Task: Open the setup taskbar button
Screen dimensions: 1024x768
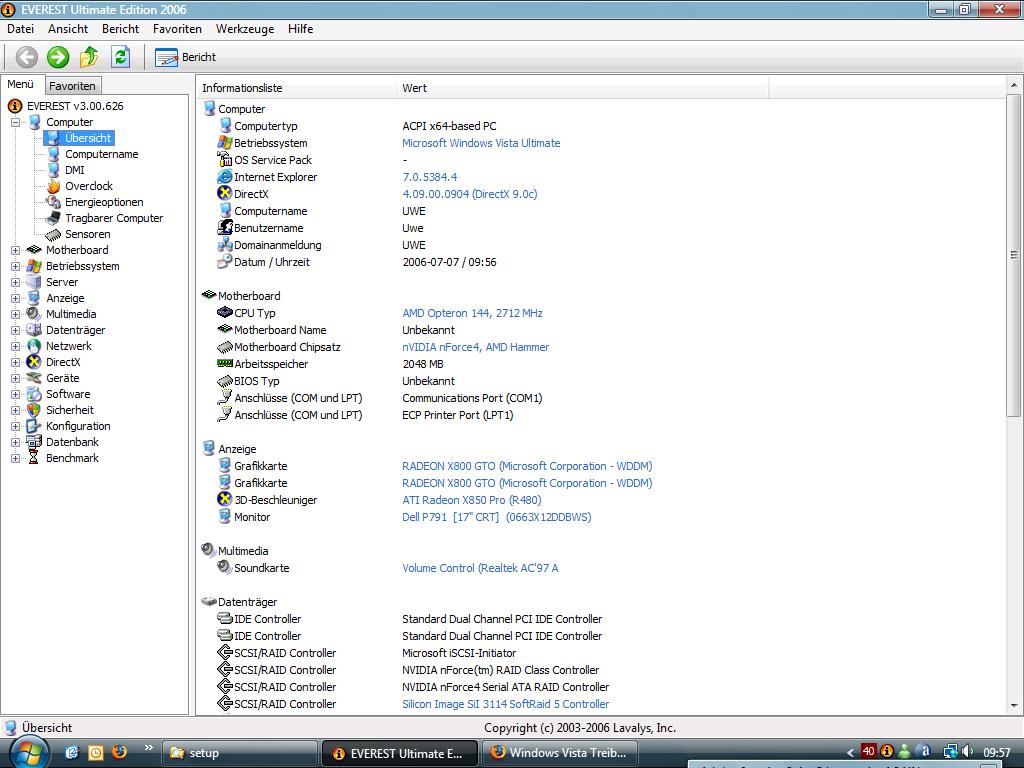Action: coord(239,753)
